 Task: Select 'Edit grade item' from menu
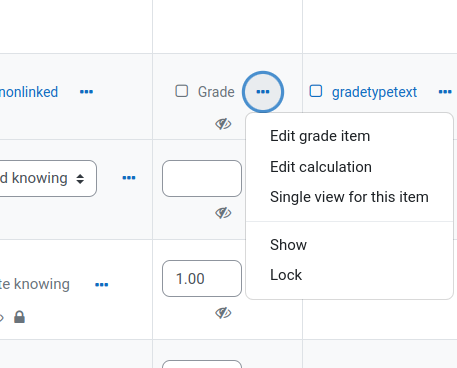(x=320, y=136)
